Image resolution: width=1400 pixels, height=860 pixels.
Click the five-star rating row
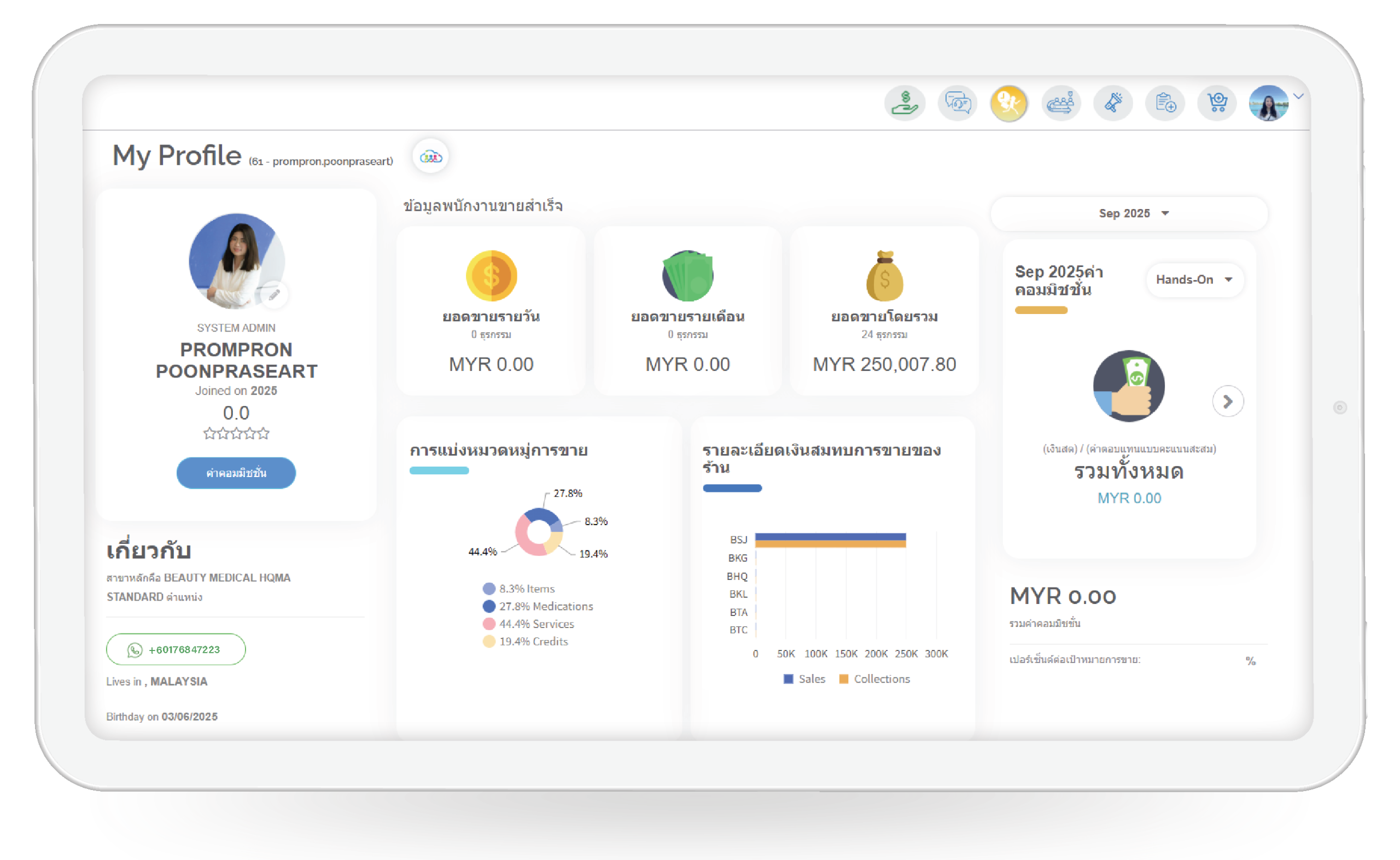pyautogui.click(x=236, y=434)
